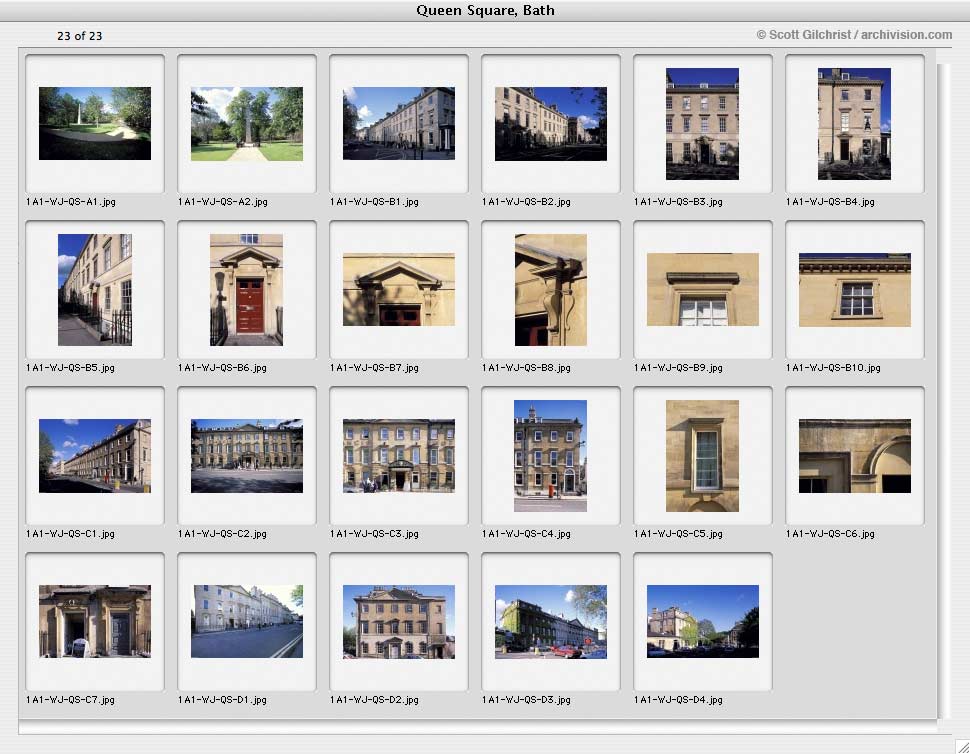Click the vertical scrollbar track
Image resolution: width=970 pixels, height=754 pixels.
pyautogui.click(x=943, y=390)
